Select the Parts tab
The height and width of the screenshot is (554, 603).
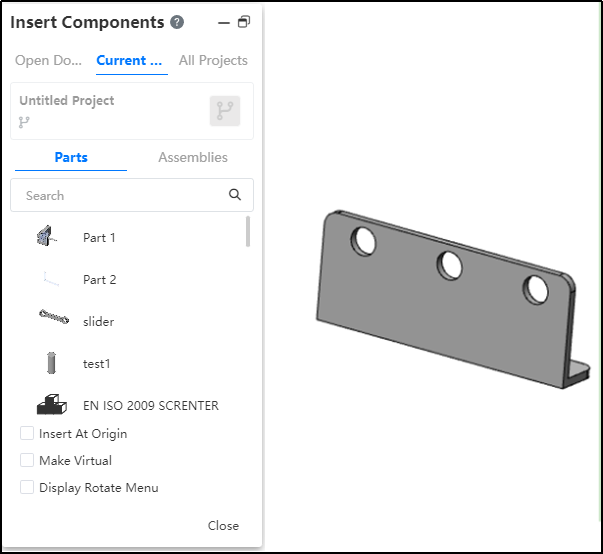coord(71,157)
